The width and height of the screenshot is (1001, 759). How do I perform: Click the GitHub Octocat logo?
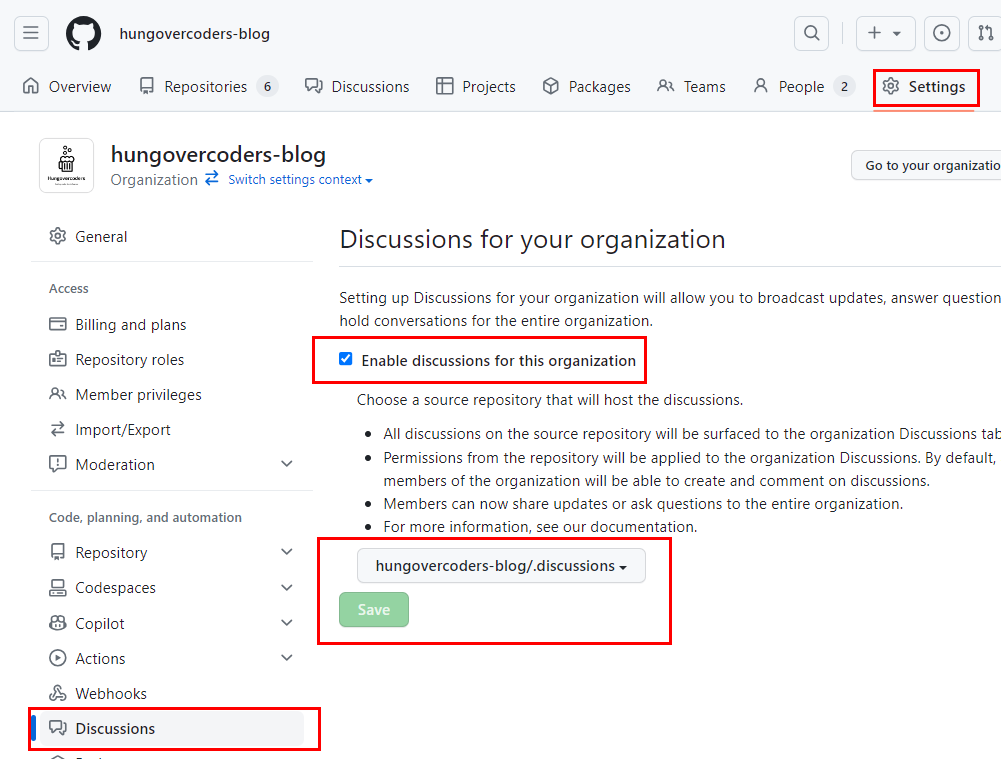[x=84, y=33]
